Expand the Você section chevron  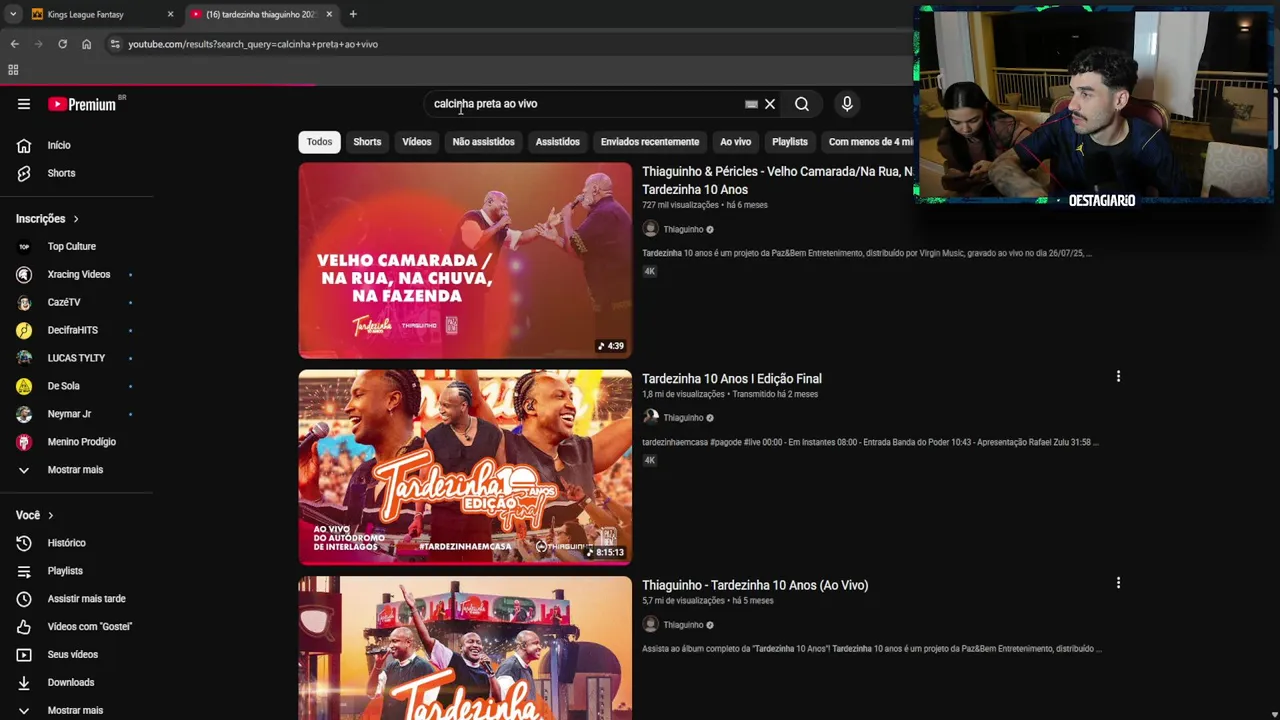(50, 515)
